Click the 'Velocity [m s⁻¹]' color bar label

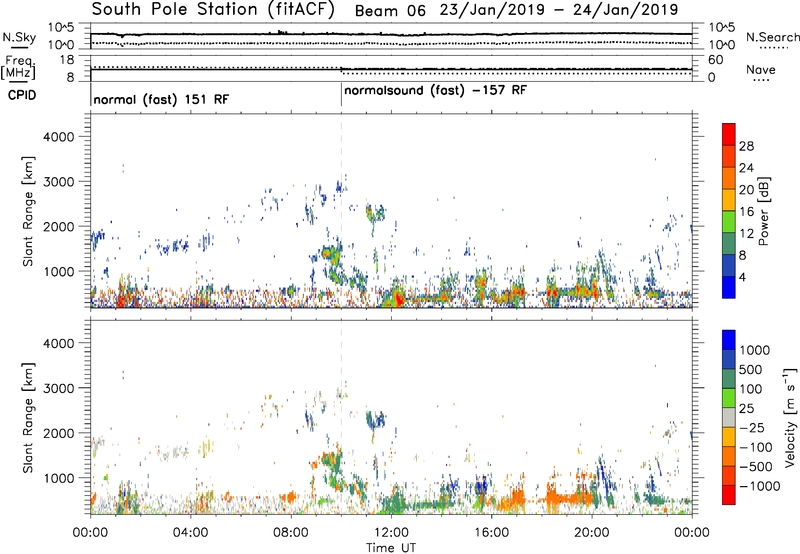(x=790, y=417)
